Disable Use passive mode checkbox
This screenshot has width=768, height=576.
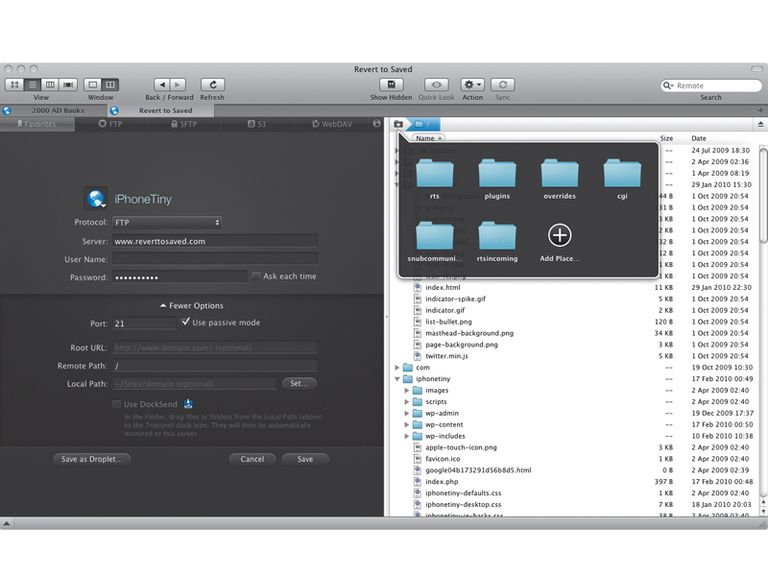pyautogui.click(x=185, y=322)
